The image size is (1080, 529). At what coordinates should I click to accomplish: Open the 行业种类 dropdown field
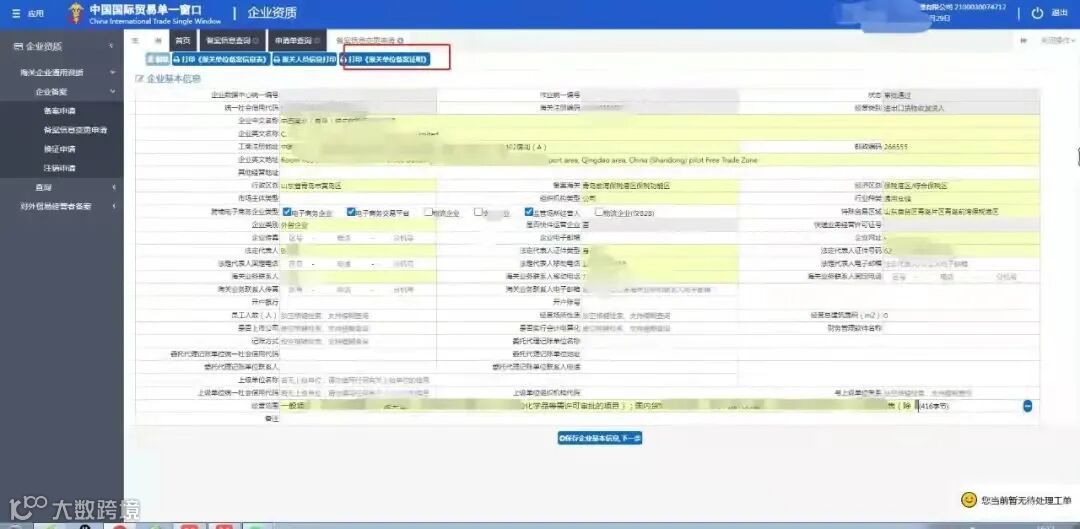click(961, 198)
